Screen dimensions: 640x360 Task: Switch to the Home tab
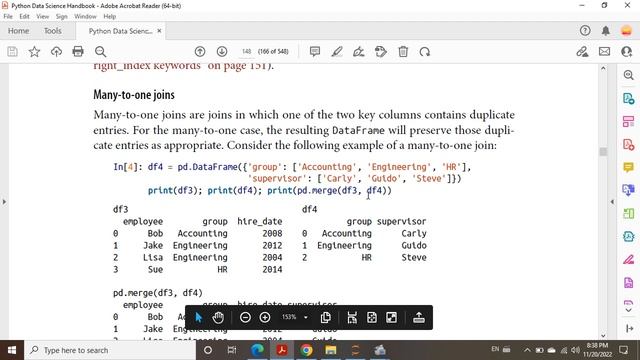[x=18, y=31]
